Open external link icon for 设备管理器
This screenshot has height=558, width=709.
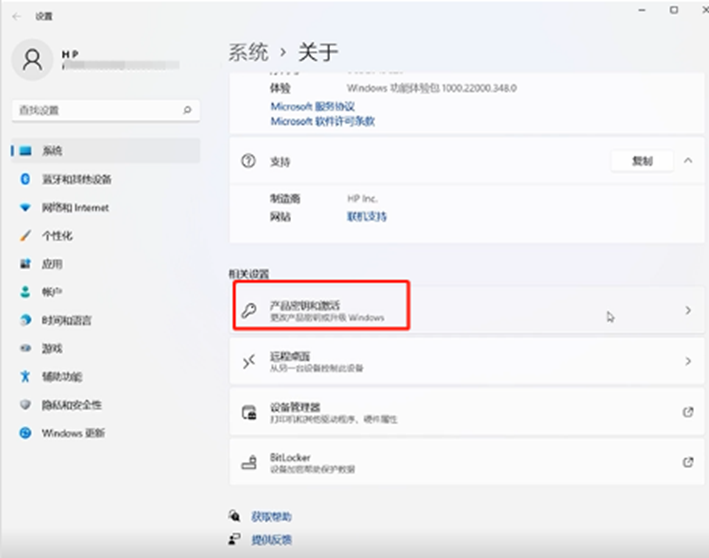click(687, 412)
